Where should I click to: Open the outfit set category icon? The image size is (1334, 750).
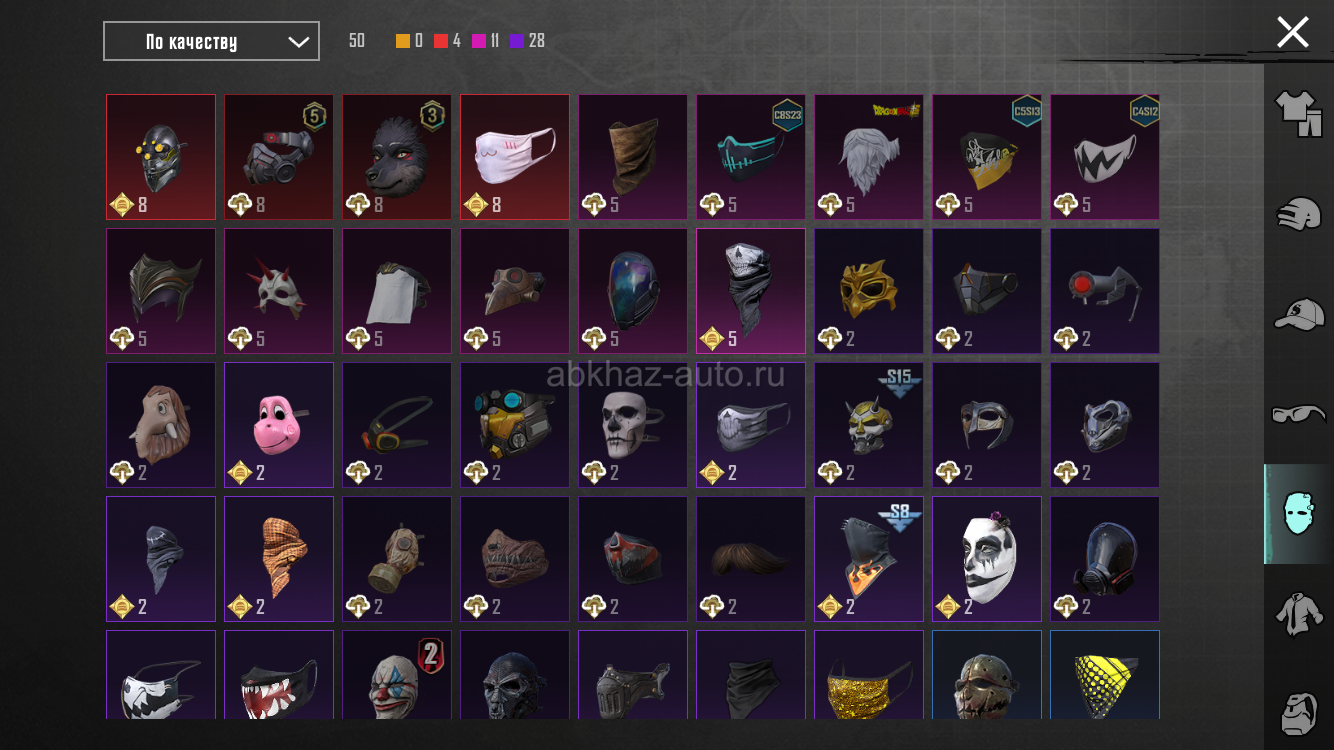[x=1298, y=113]
